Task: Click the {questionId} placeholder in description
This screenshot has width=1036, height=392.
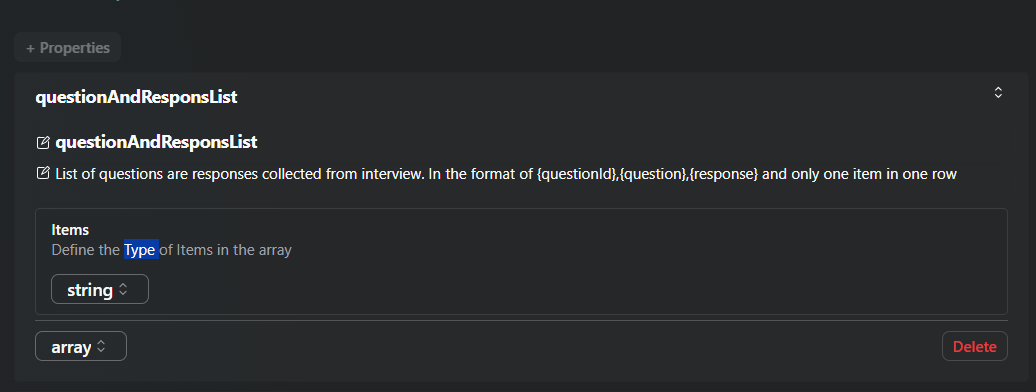Action: [575, 175]
